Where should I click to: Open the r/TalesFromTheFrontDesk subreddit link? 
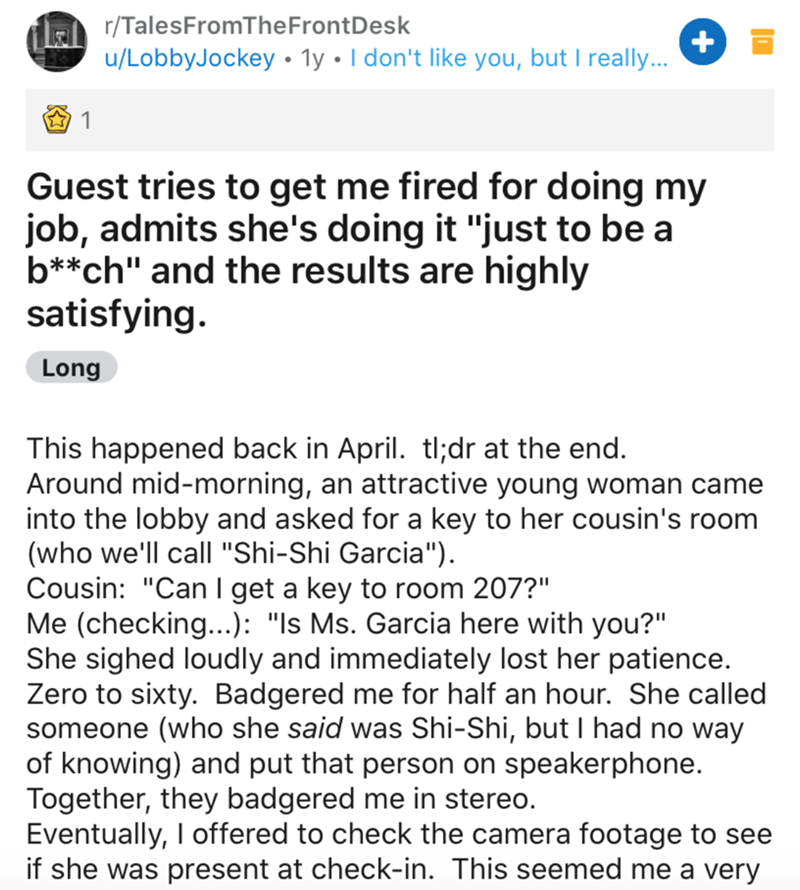256,26
